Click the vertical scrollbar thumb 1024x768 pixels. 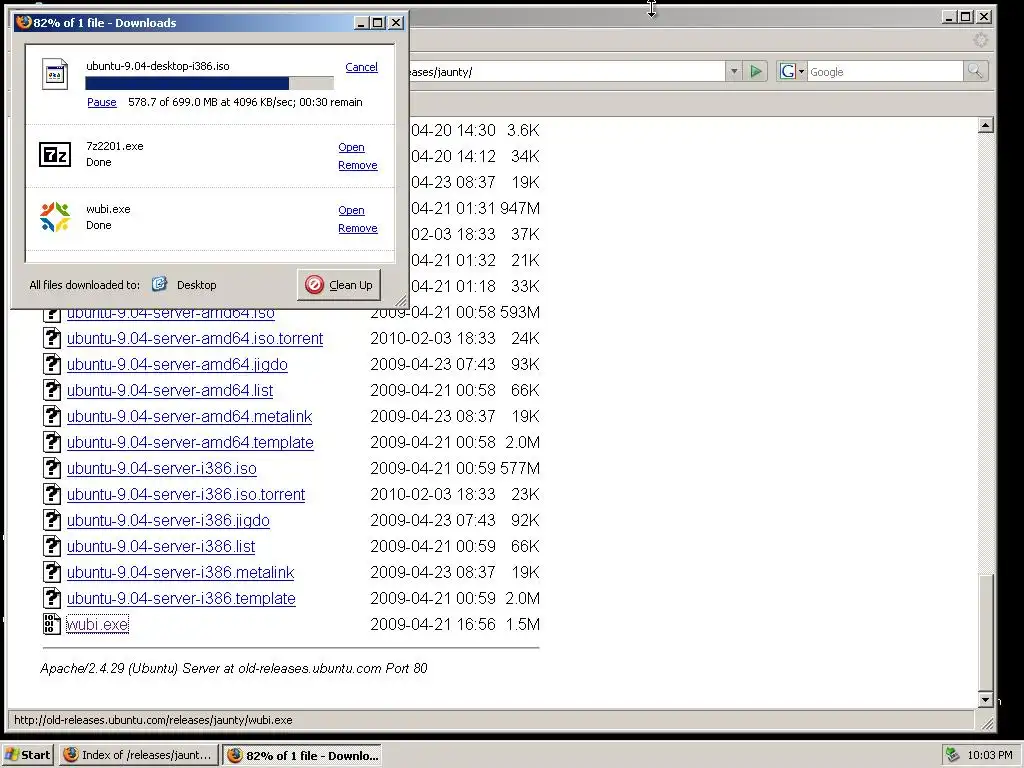click(985, 632)
